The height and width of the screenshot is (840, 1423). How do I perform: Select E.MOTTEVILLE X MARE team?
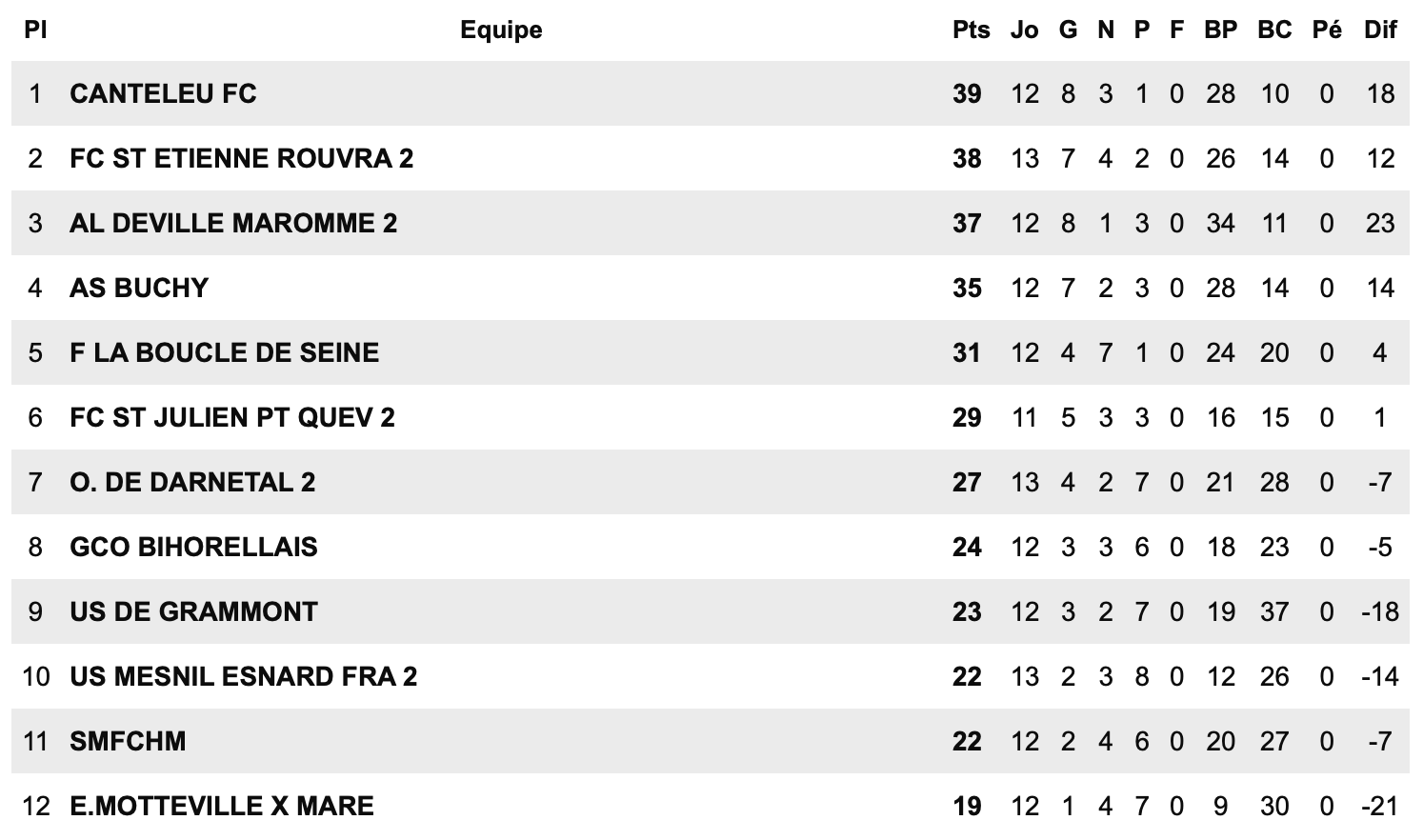222,806
